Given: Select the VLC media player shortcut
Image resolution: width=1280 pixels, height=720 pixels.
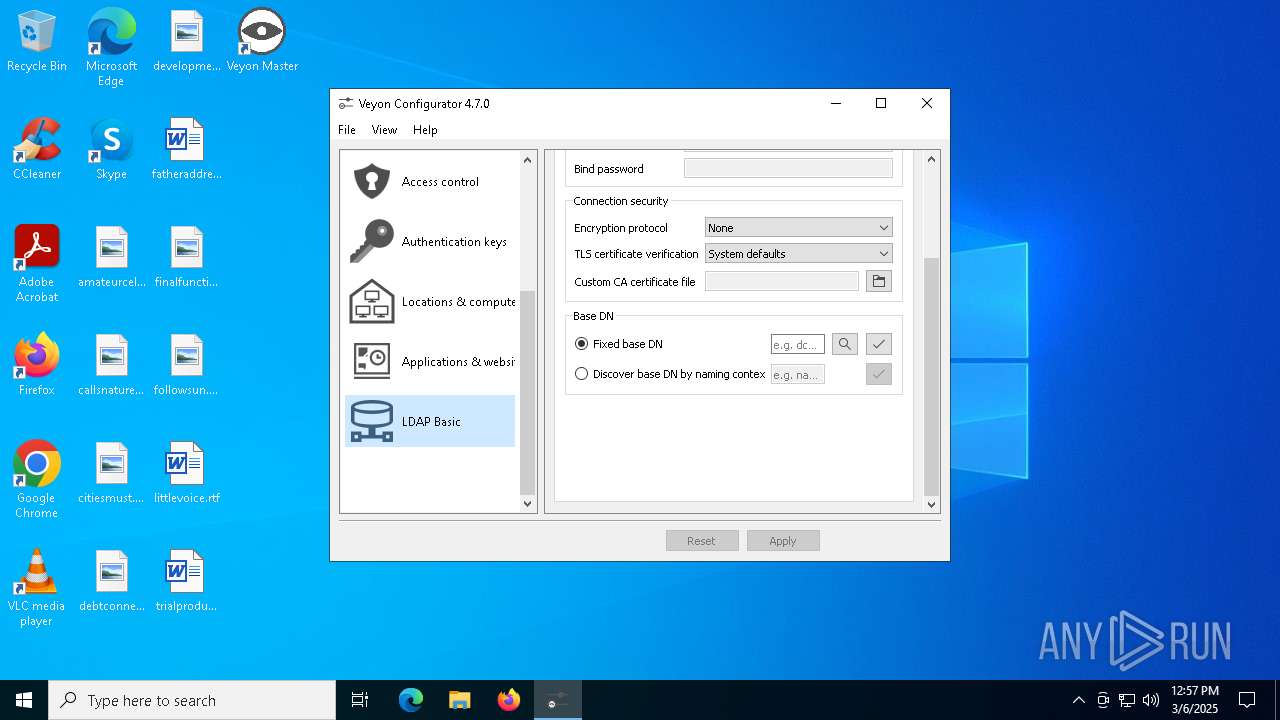Looking at the screenshot, I should pos(37,588).
